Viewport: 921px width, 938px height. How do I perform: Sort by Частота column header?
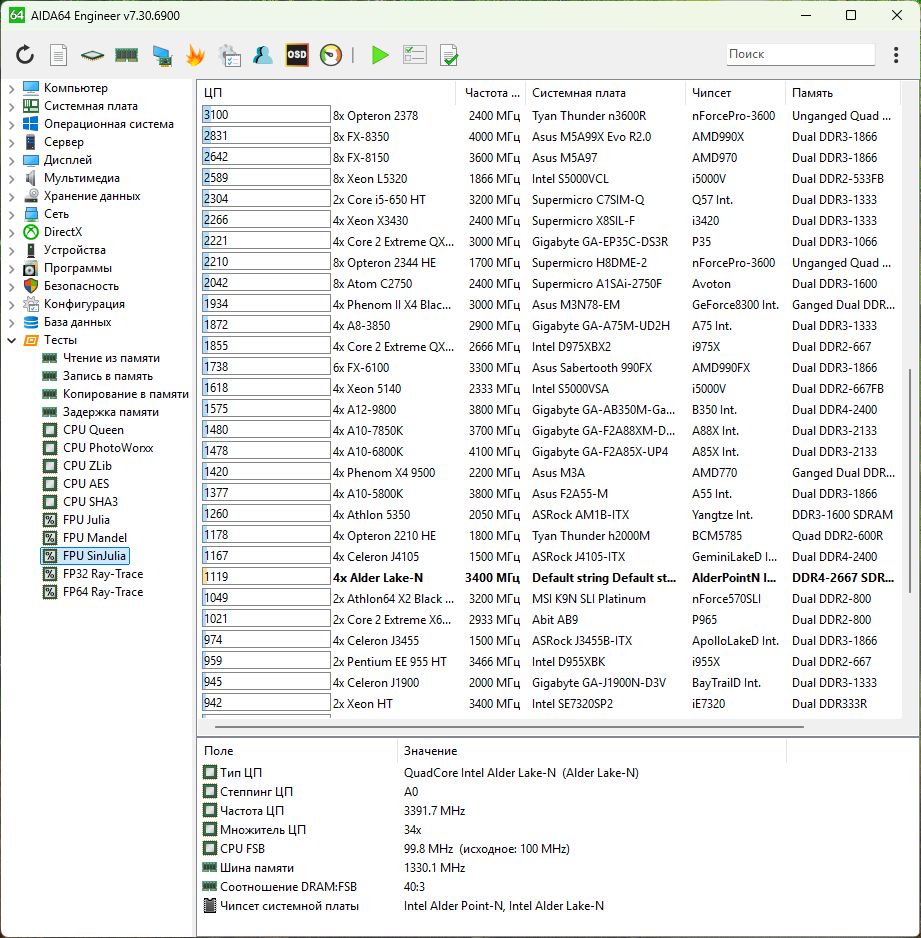[492, 93]
